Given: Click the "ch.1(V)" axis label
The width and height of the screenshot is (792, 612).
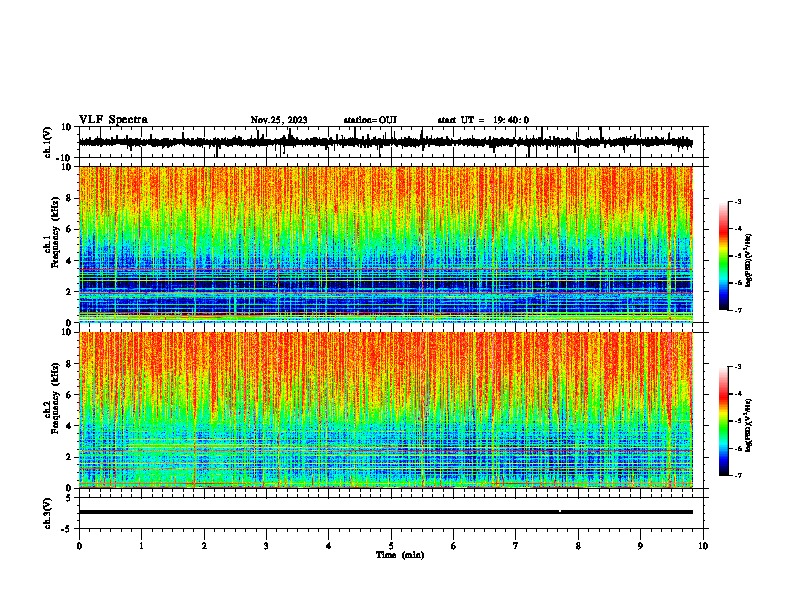Looking at the screenshot, I should click(x=48, y=142).
